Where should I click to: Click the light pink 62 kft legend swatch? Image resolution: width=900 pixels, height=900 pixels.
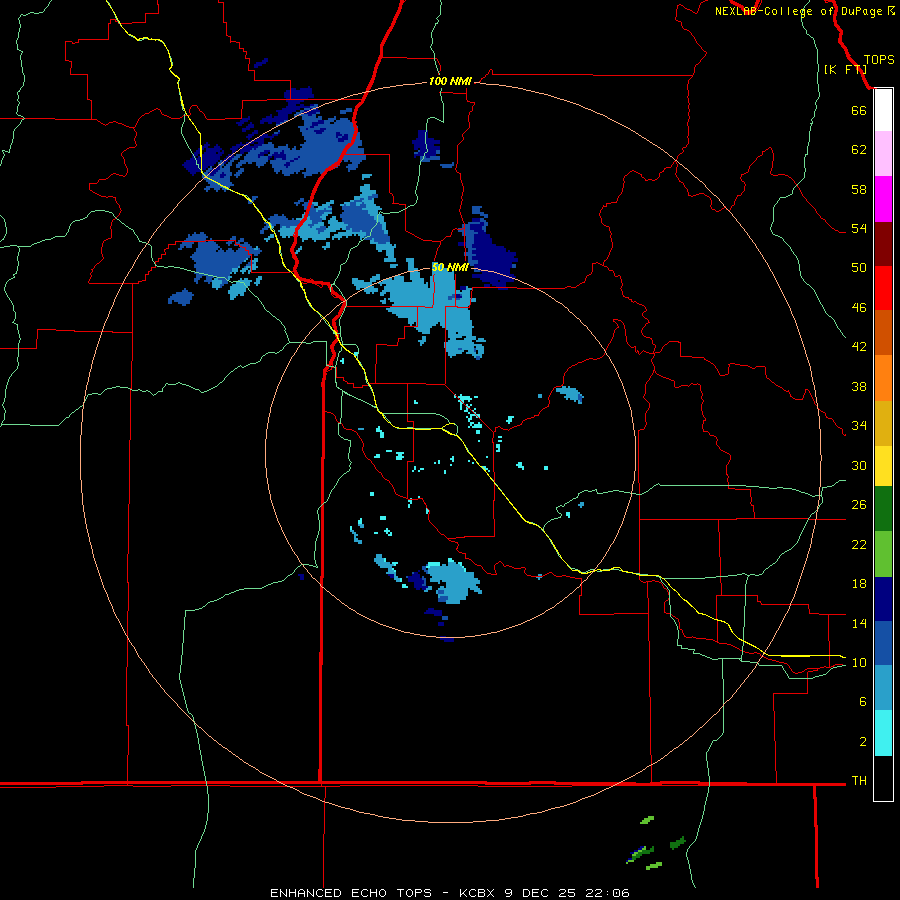point(883,153)
